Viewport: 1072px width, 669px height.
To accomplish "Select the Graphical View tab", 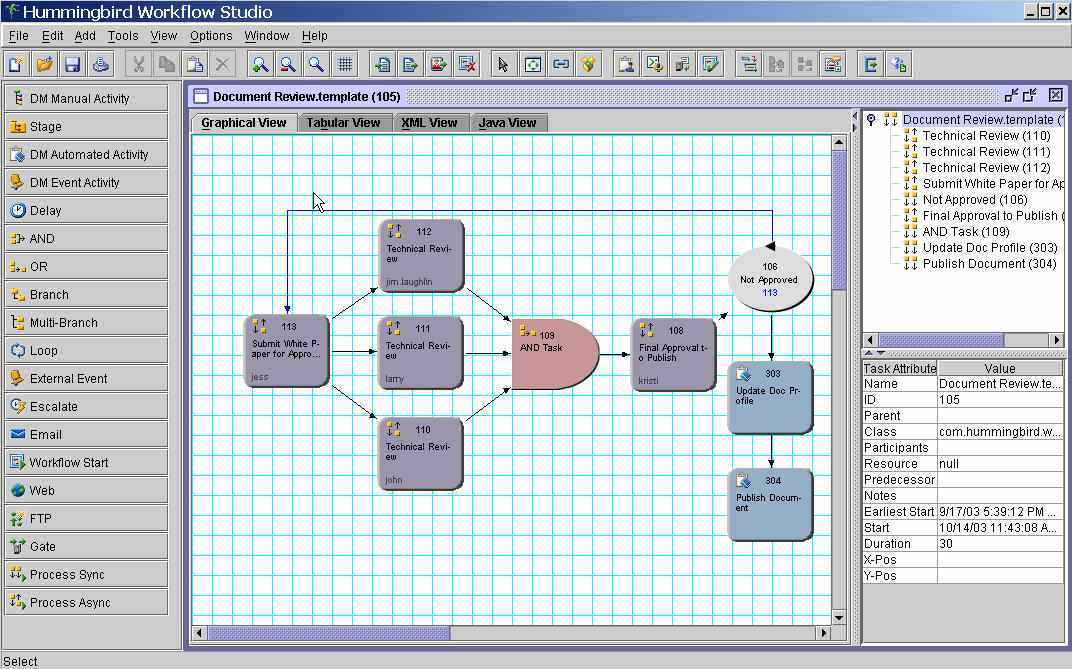I will [244, 123].
